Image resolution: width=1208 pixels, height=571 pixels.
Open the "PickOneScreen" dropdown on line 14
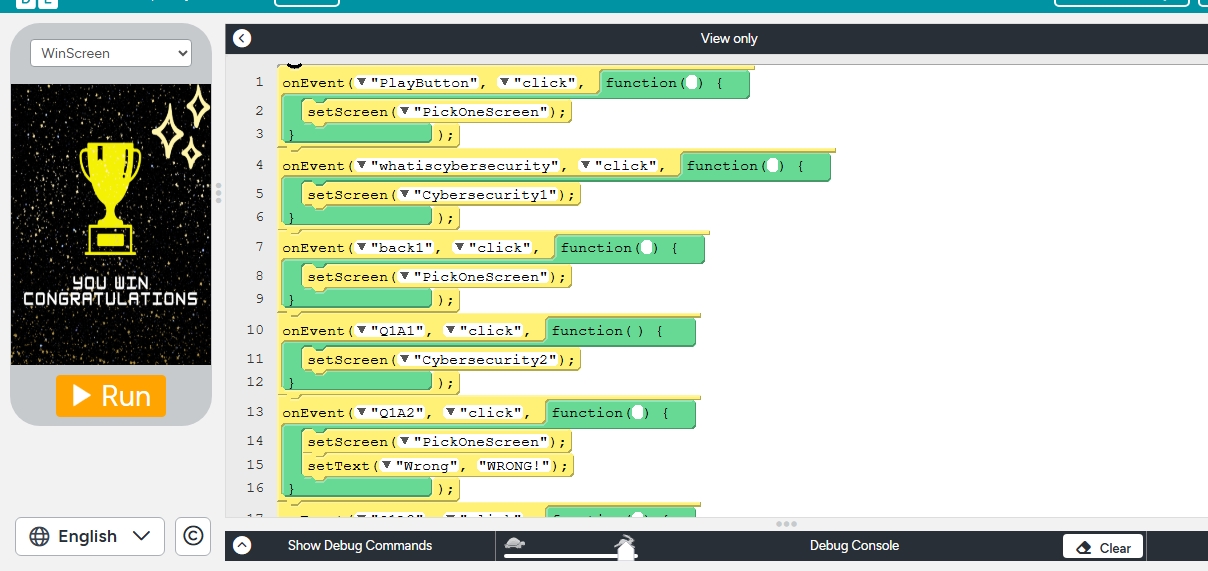[405, 442]
